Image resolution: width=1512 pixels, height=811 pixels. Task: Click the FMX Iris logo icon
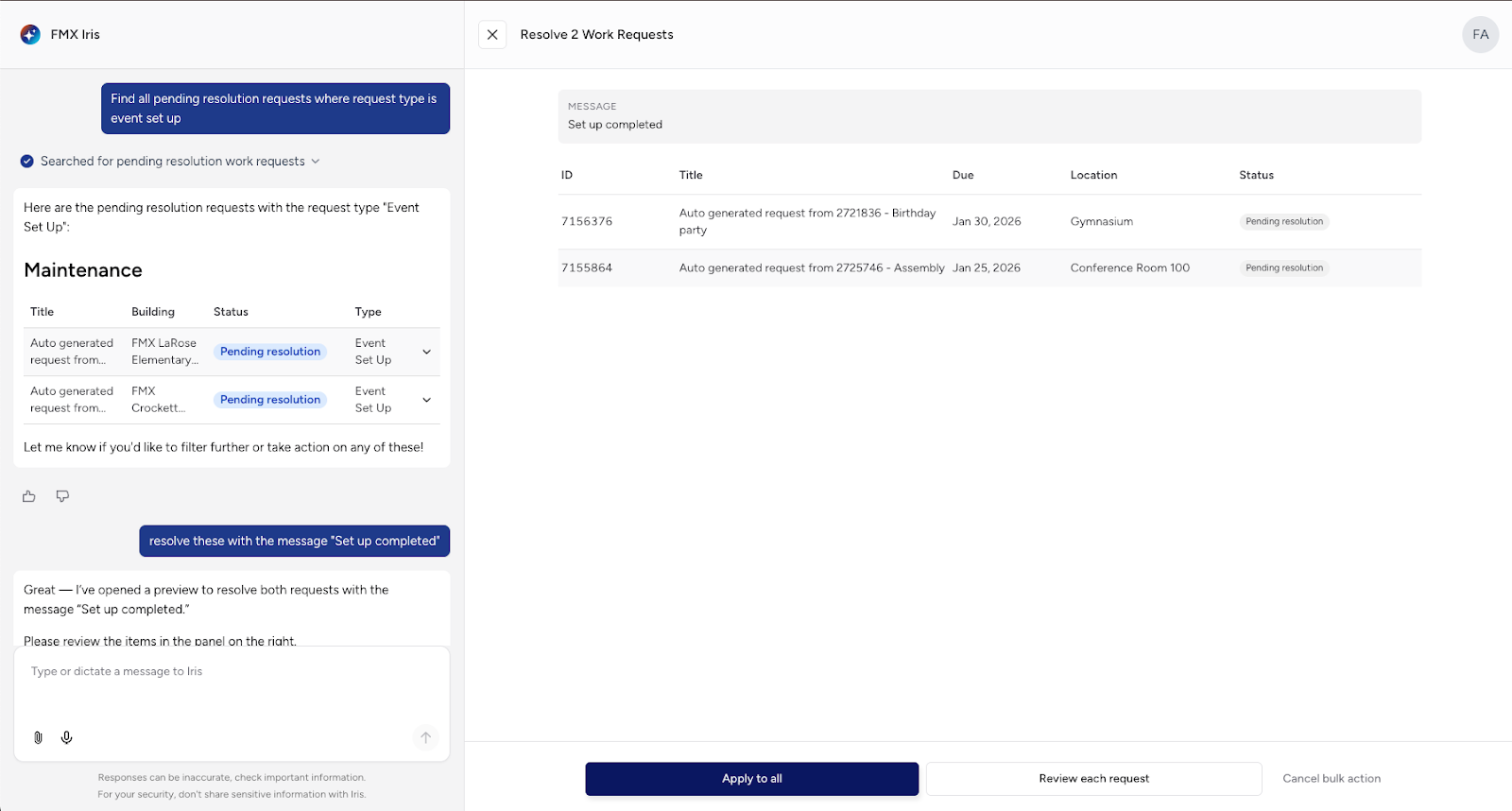30,35
